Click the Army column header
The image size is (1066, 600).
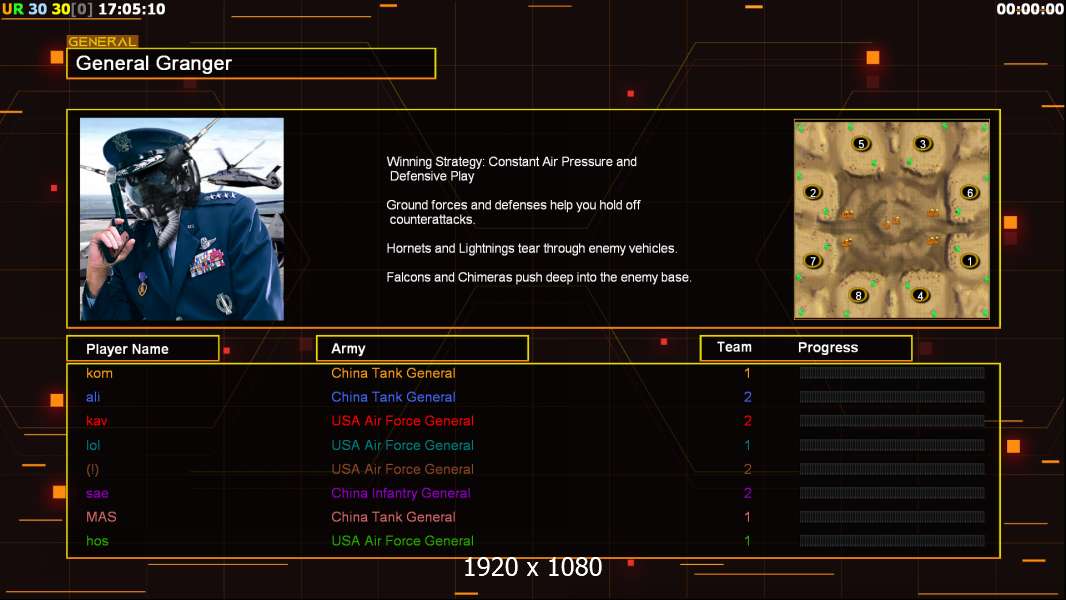click(x=422, y=349)
